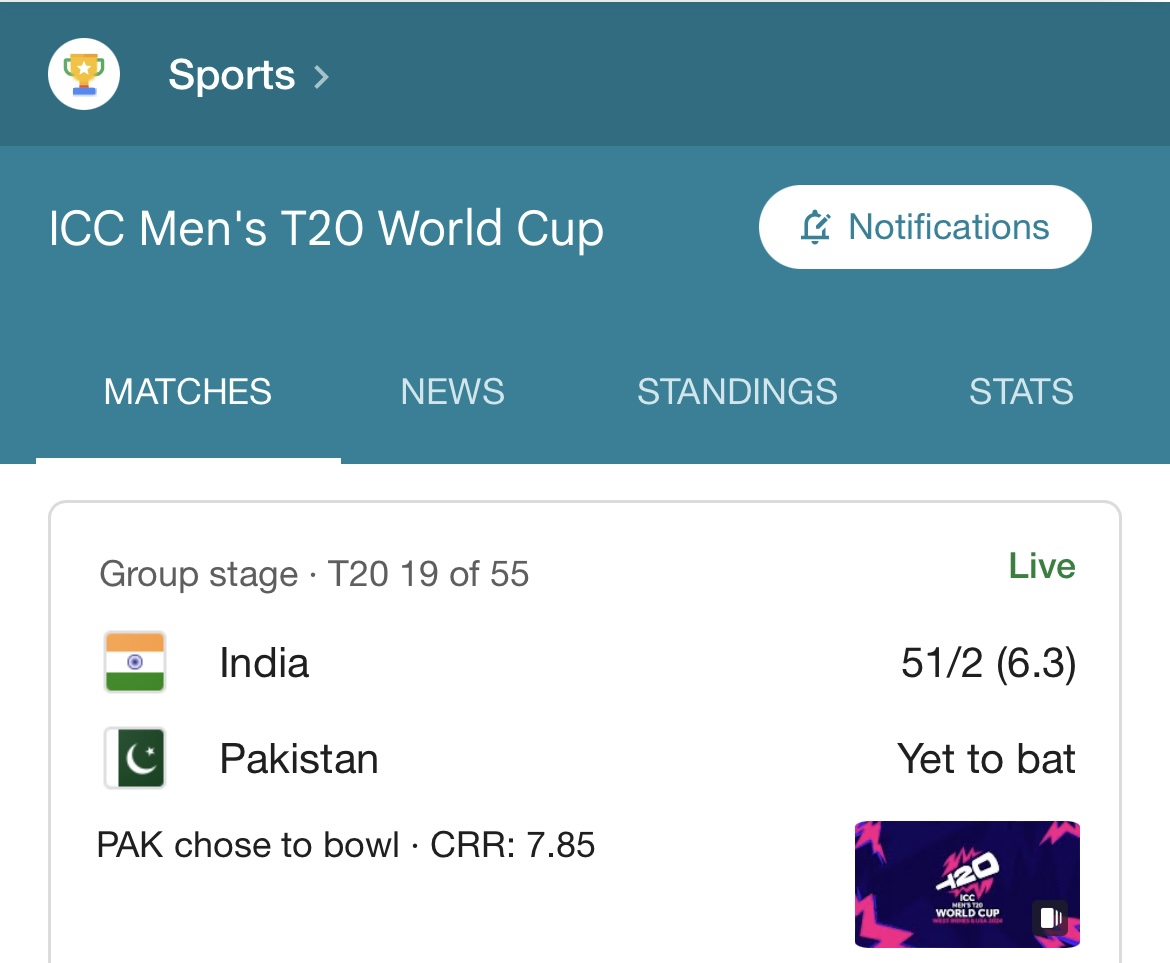Screen dimensions: 1170x963
Task: Click the green Live status label
Action: (x=1042, y=565)
